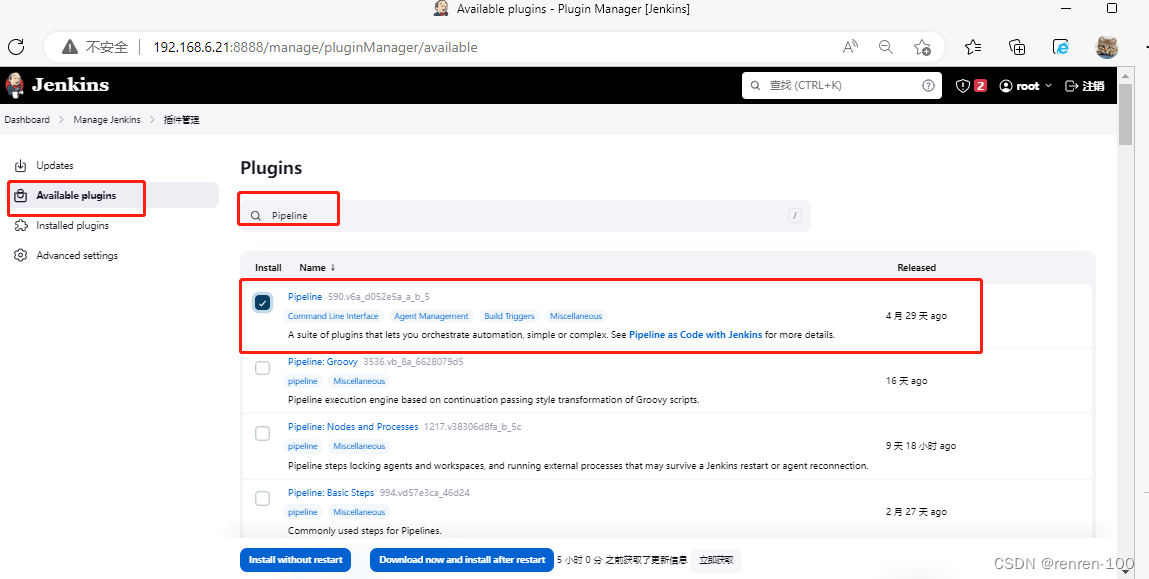Click Command Line Interface category tag

pyautogui.click(x=333, y=316)
